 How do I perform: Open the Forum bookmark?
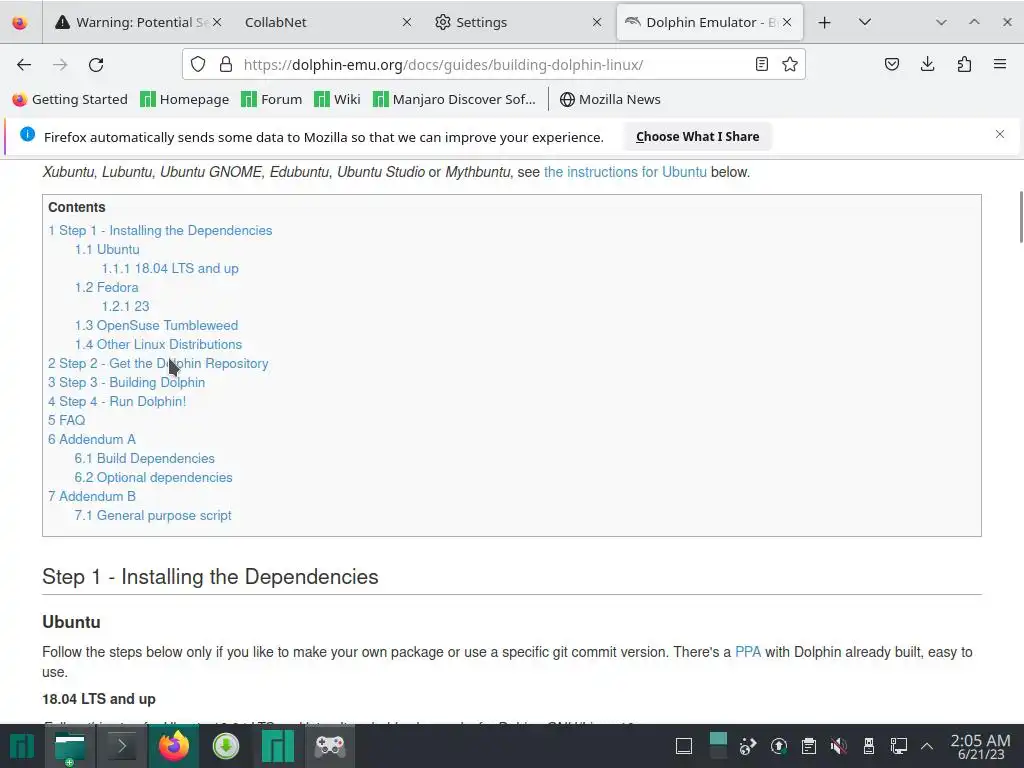click(272, 99)
